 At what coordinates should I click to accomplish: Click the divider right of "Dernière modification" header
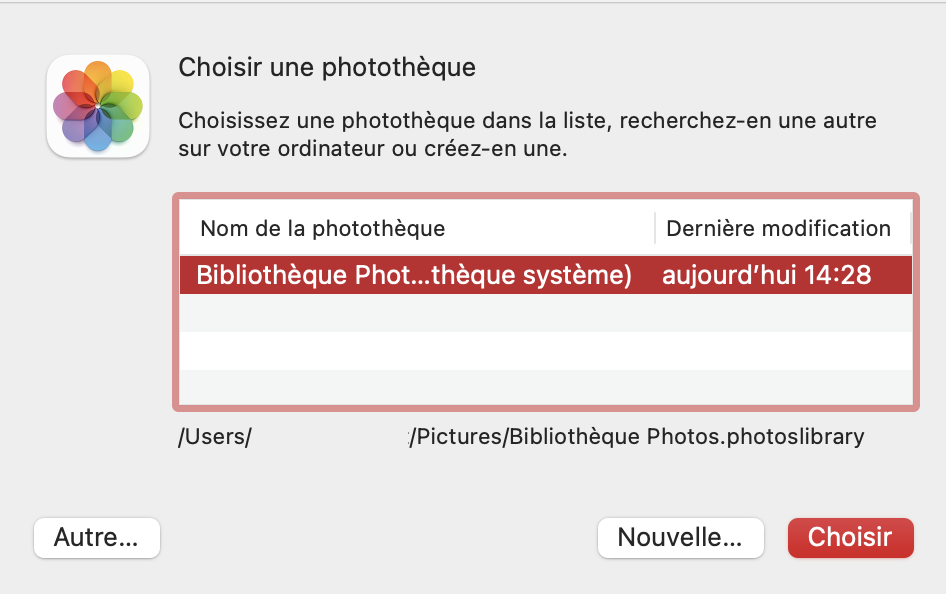point(909,228)
